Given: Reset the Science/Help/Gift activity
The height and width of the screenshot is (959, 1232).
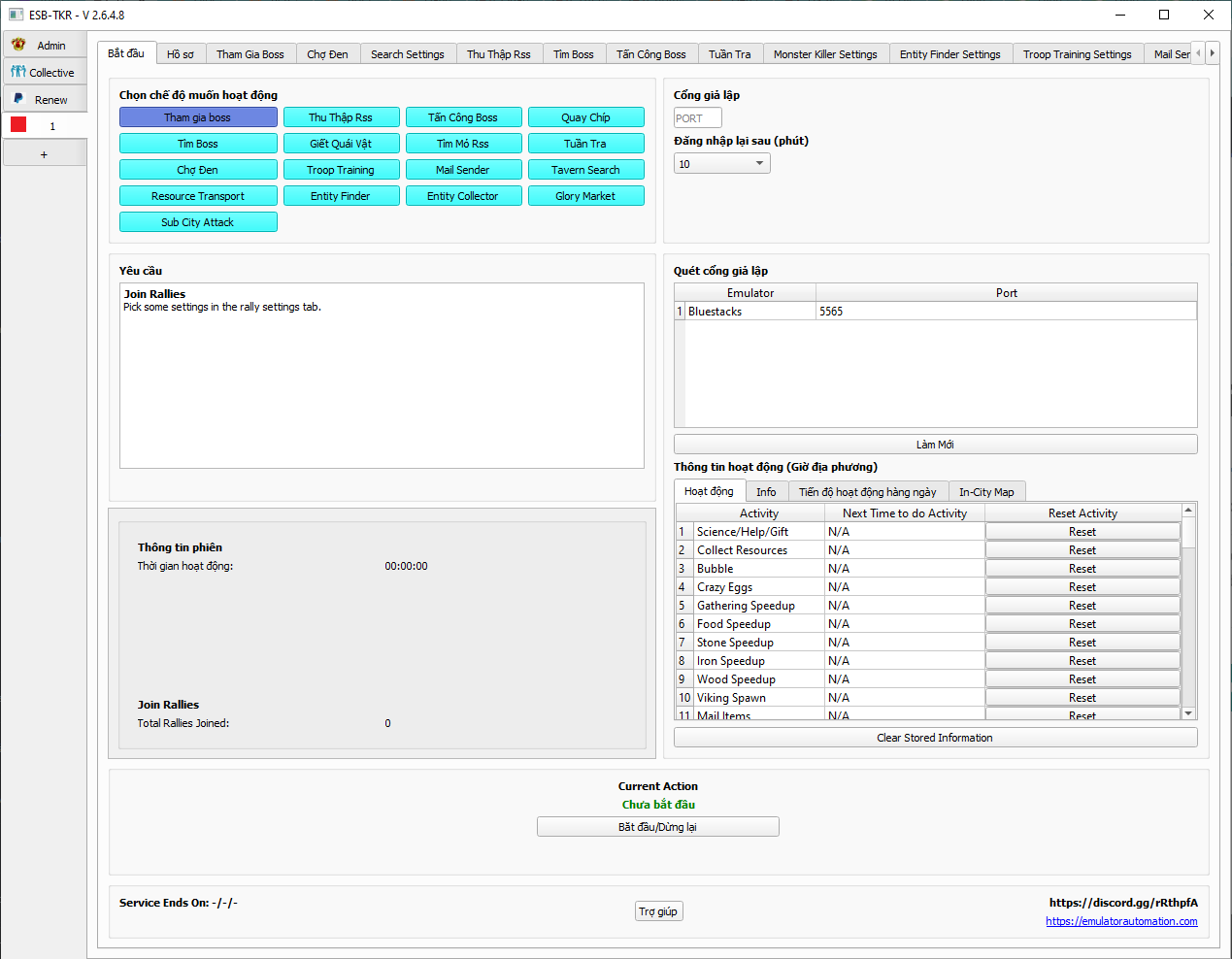Looking at the screenshot, I should 1082,532.
